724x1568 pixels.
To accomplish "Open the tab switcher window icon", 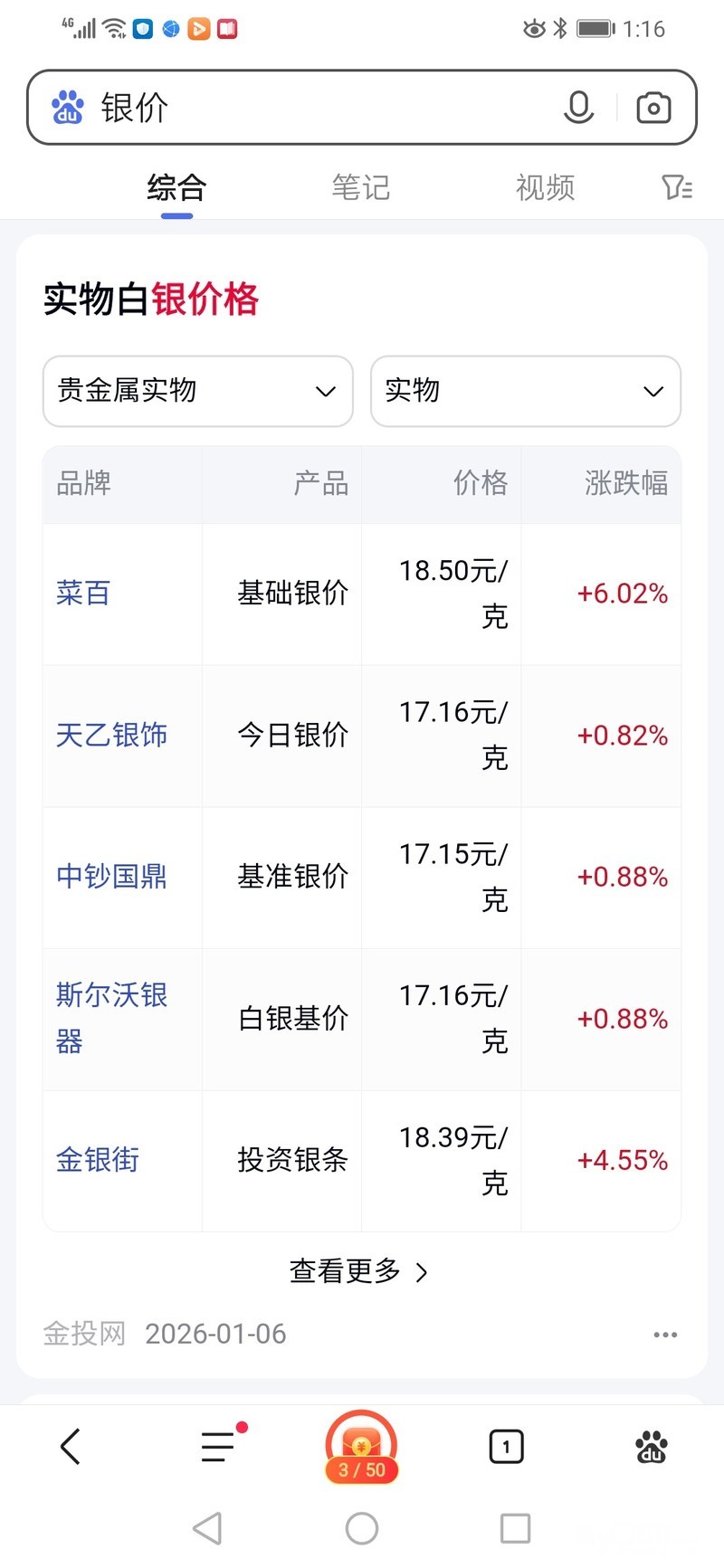I will click(506, 1447).
